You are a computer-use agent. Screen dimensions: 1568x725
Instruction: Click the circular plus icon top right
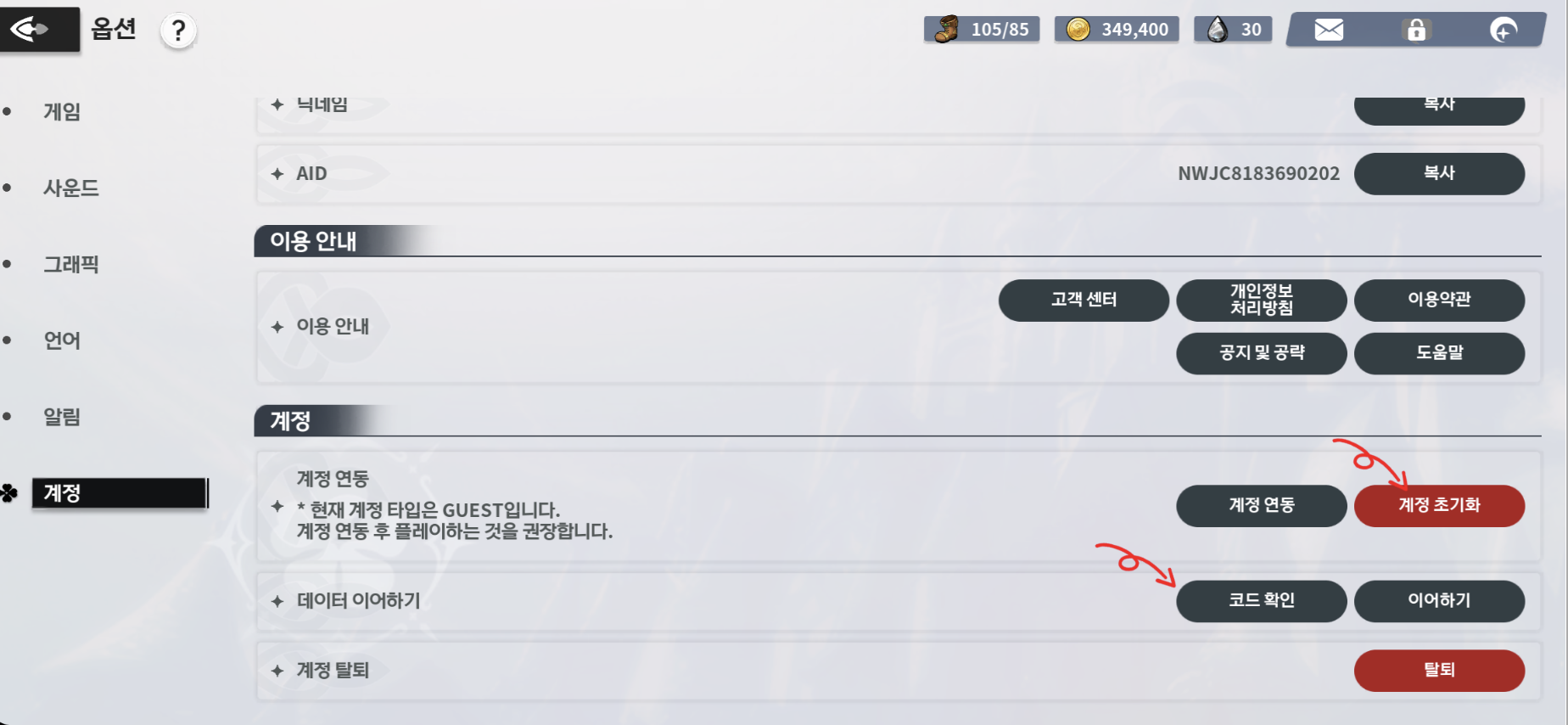[x=1504, y=31]
